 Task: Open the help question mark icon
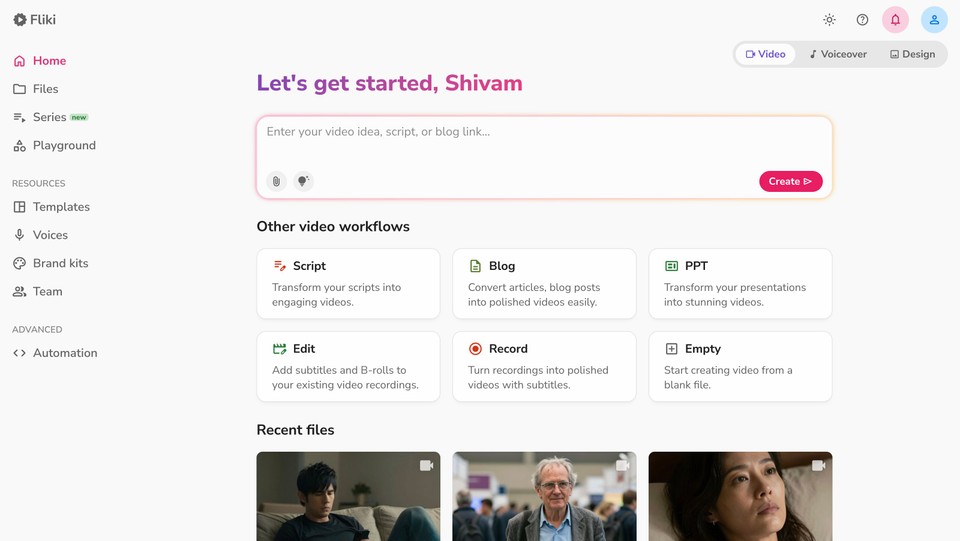pyautogui.click(x=862, y=20)
